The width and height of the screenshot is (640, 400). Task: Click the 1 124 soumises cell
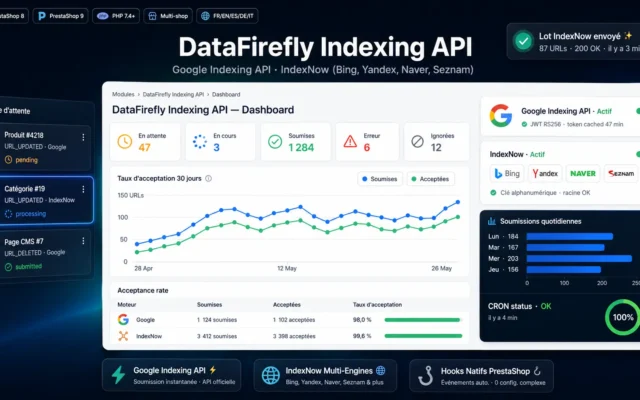point(217,320)
